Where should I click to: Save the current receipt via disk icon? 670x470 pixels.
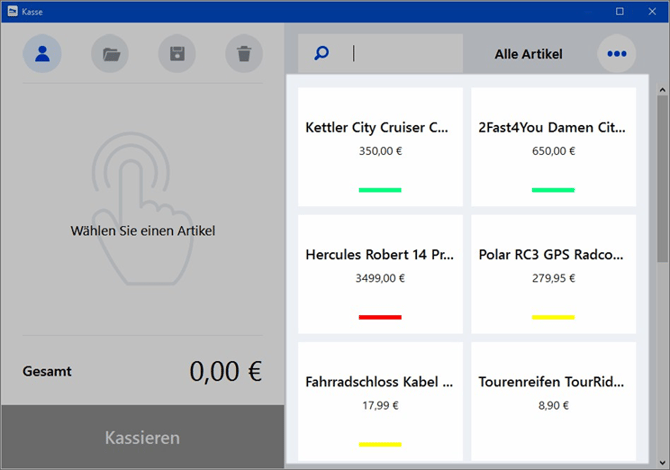click(177, 53)
